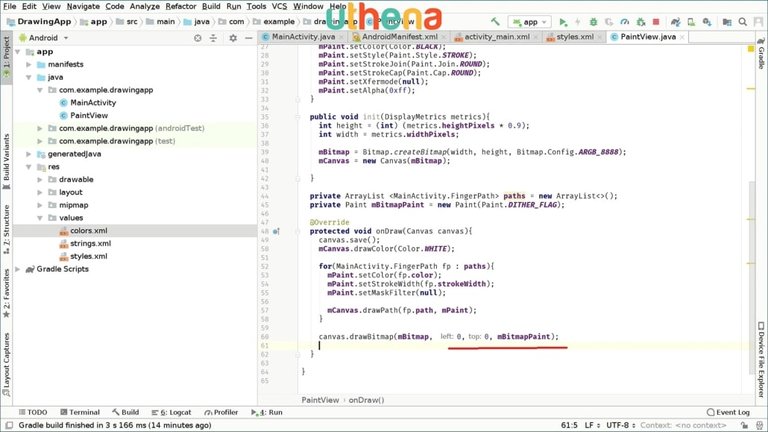Image resolution: width=768 pixels, height=432 pixels.
Task: Click the green Run app button
Action: (x=564, y=21)
